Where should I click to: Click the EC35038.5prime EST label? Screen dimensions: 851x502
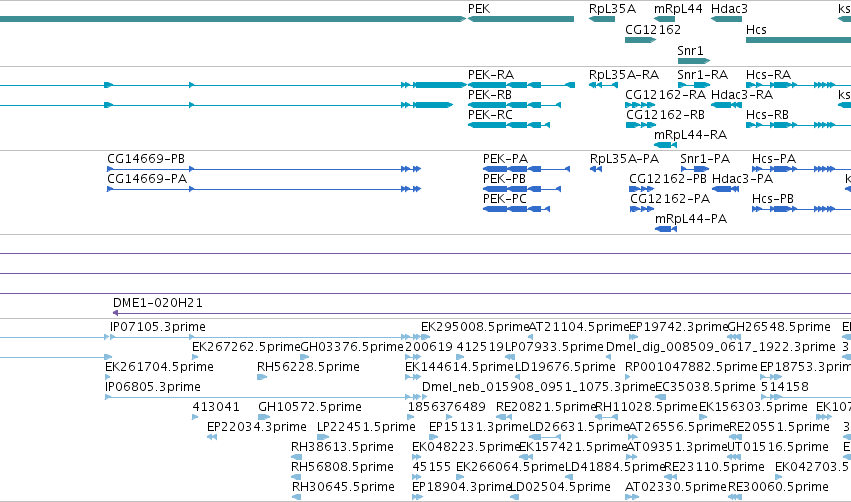click(x=705, y=387)
